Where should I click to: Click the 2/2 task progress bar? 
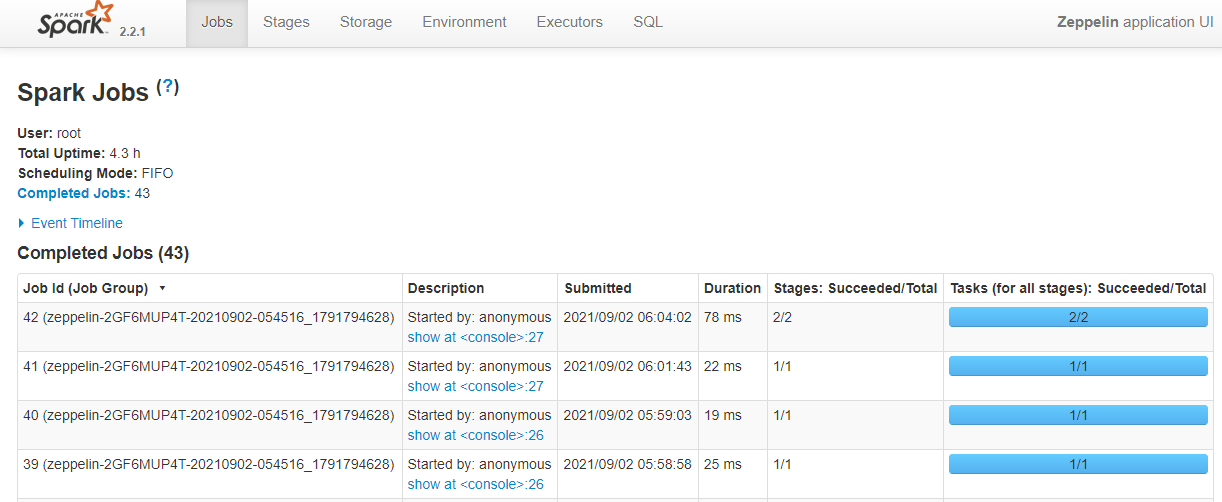point(1078,317)
